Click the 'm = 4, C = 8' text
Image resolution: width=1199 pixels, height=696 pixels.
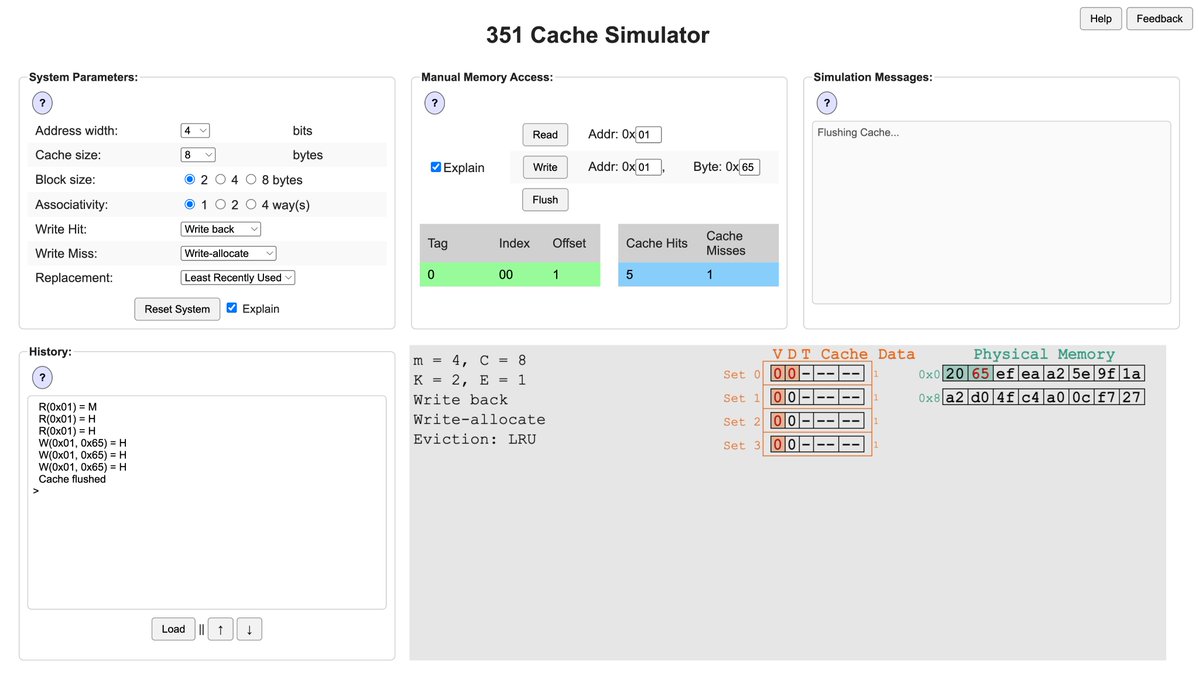pos(470,360)
